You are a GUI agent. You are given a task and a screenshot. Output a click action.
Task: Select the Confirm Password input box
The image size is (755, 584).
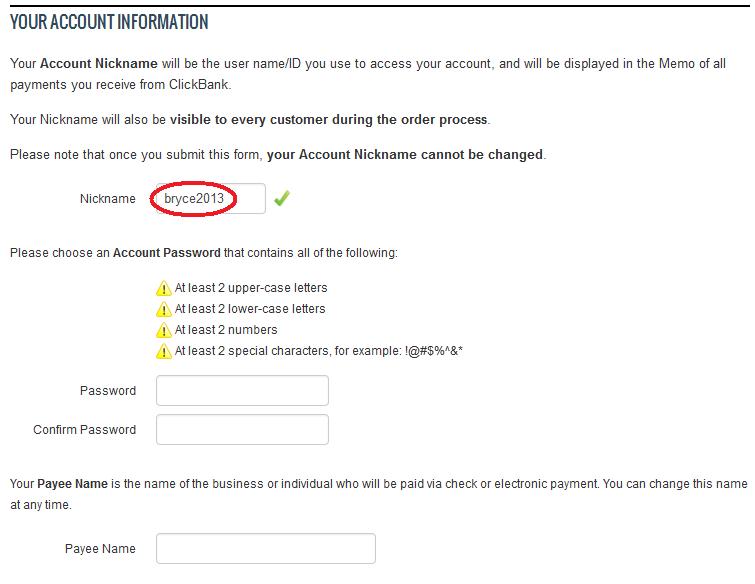coord(242,429)
